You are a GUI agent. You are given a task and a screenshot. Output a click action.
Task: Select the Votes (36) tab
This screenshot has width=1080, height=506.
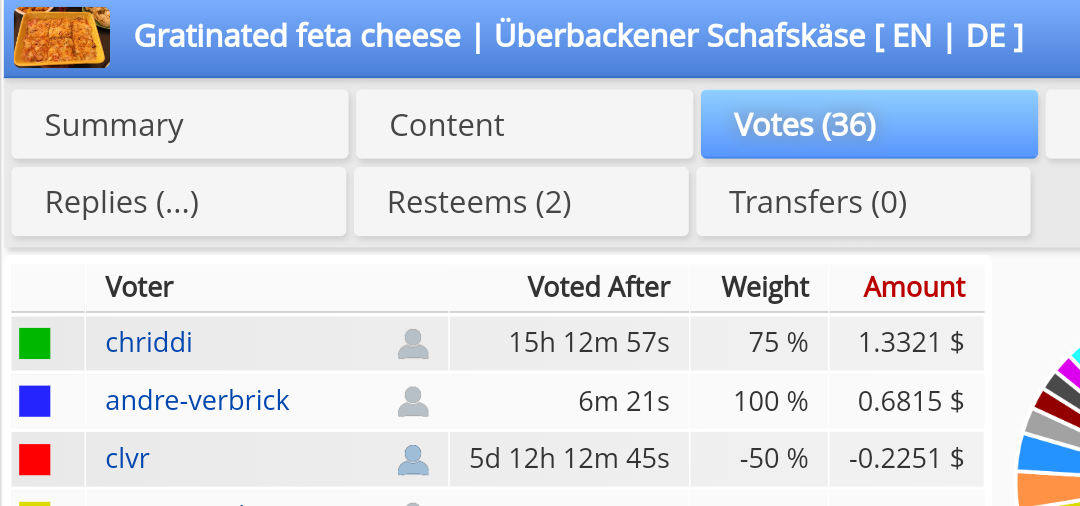click(x=869, y=125)
